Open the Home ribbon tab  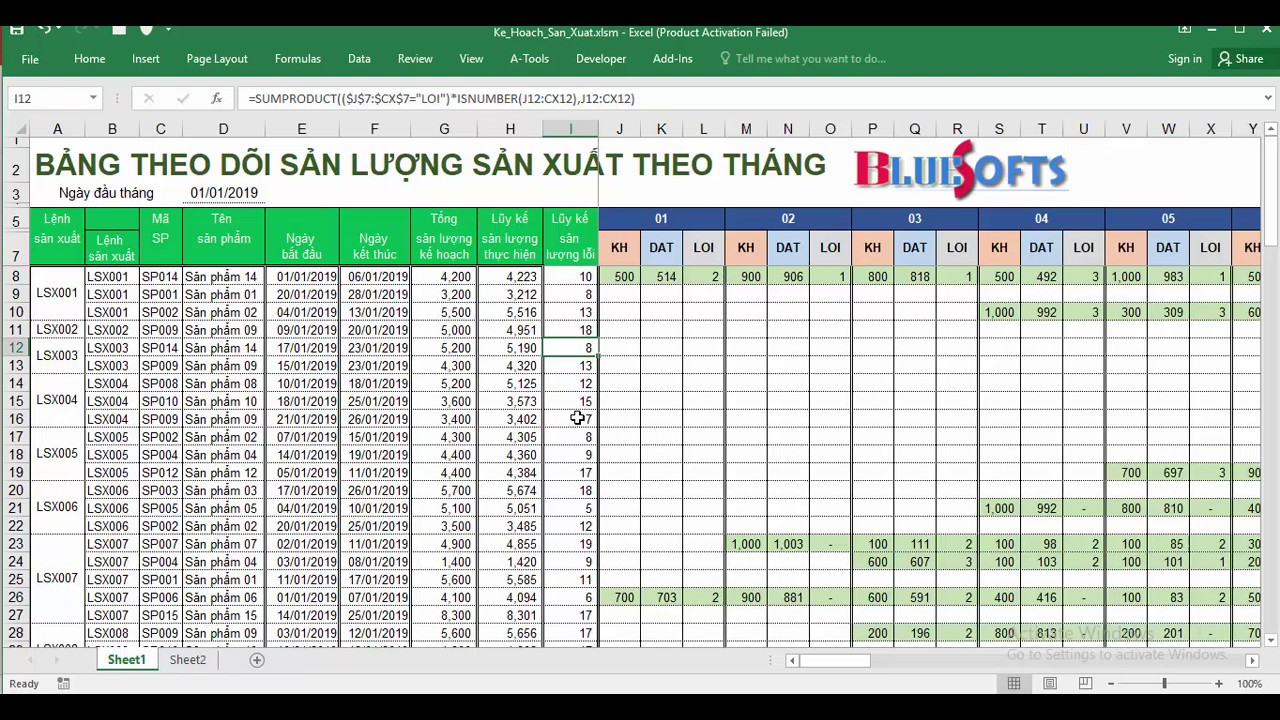pos(89,59)
